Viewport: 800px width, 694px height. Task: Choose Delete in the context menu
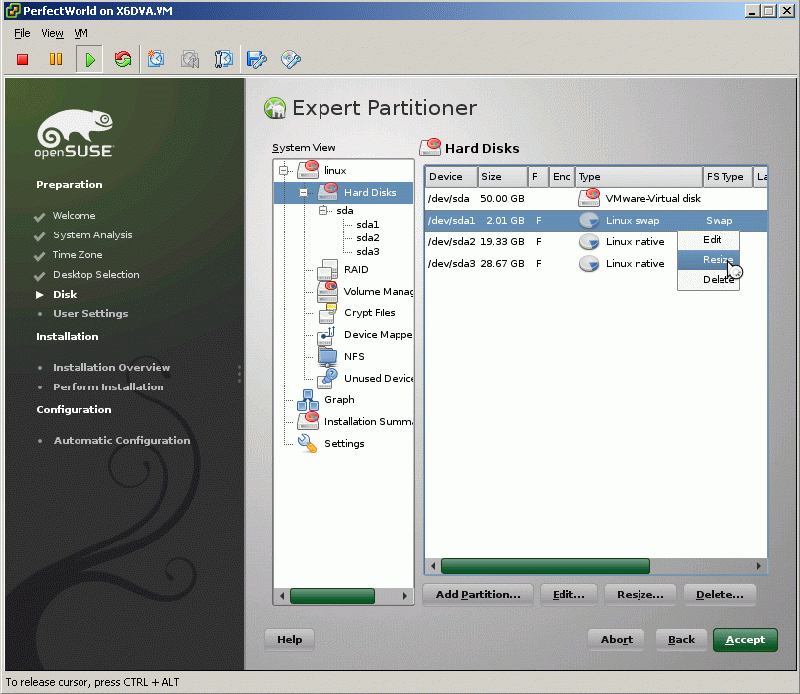pos(708,280)
